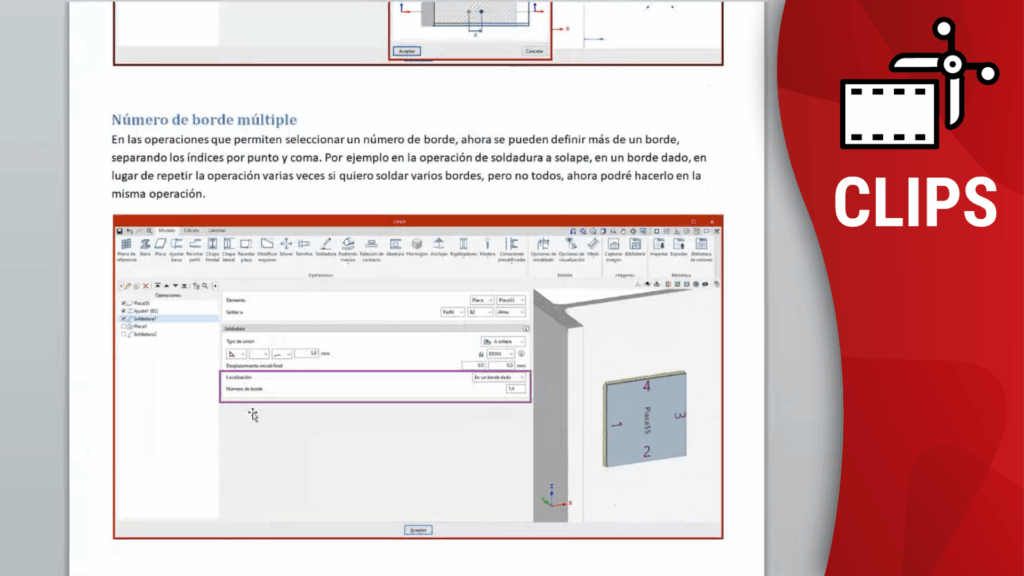Expand the 'A solape' tipo de unión dropdown
The image size is (1024, 576).
[503, 341]
